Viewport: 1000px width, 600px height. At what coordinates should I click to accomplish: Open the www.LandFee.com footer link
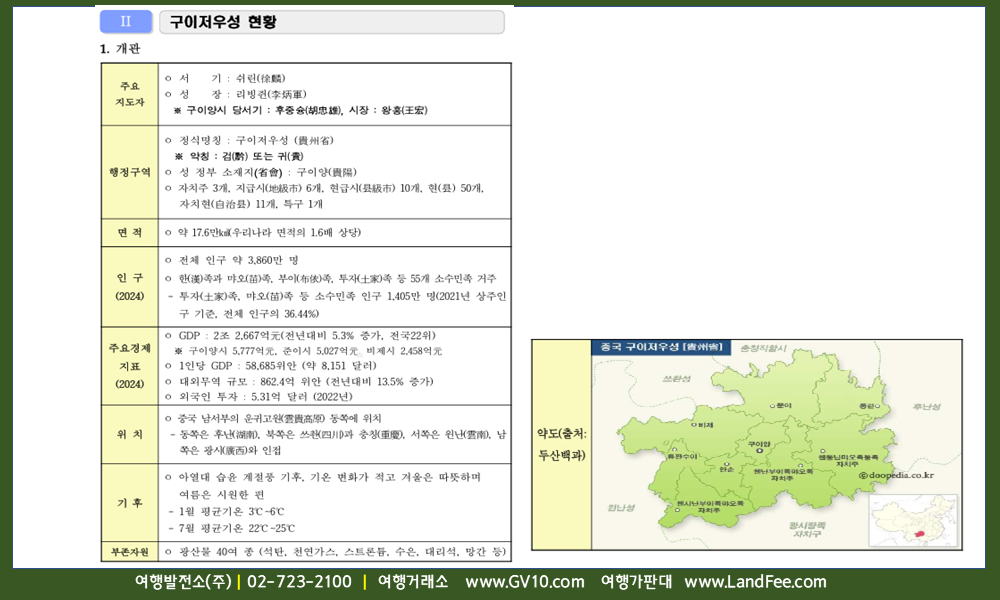coord(755,582)
